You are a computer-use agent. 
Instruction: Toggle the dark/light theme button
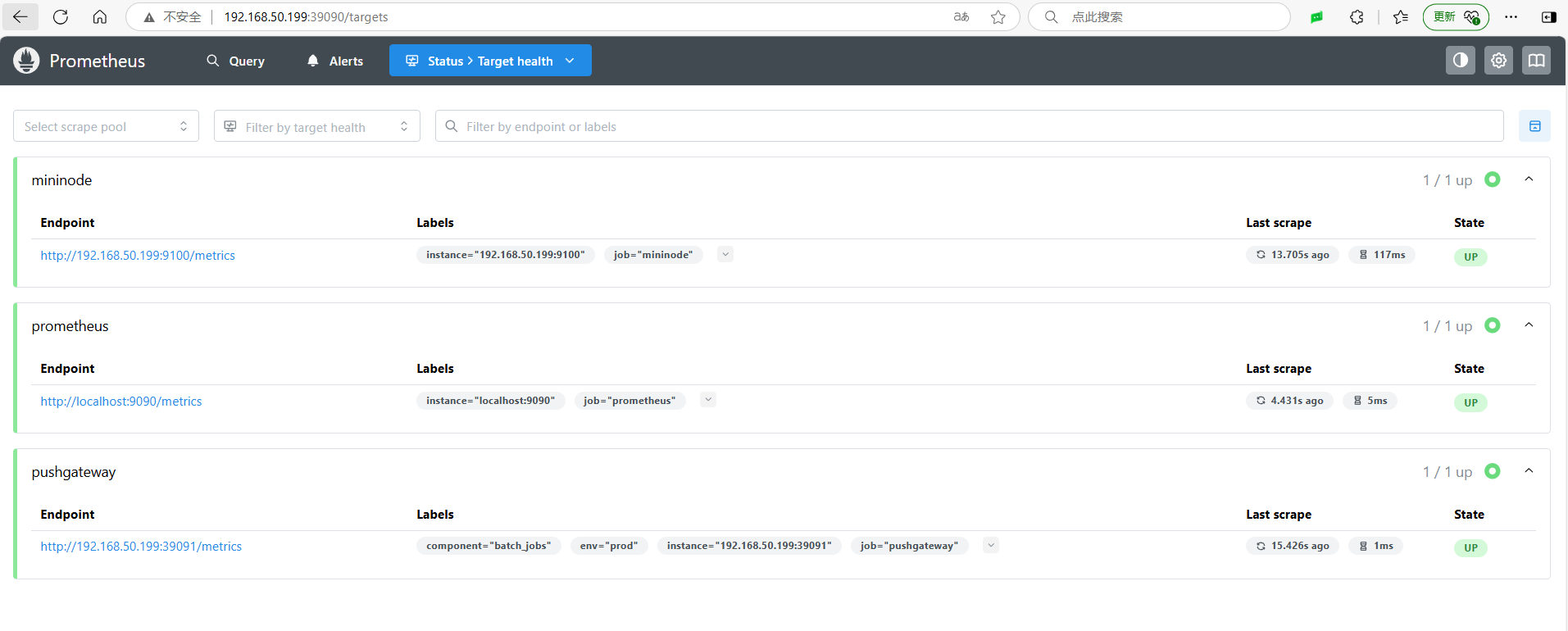click(x=1460, y=61)
